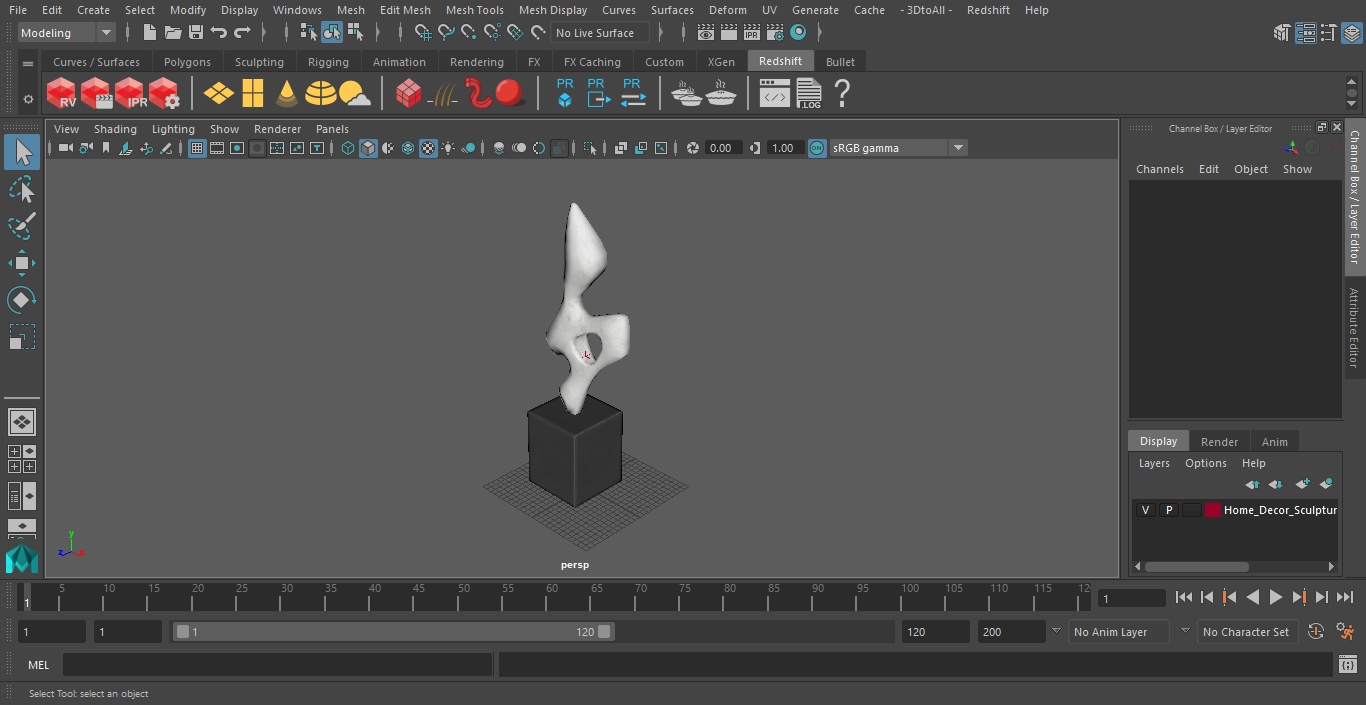Viewport: 1366px width, 705px height.
Task: Switch to the Polygons shelf tab
Action: [x=187, y=62]
